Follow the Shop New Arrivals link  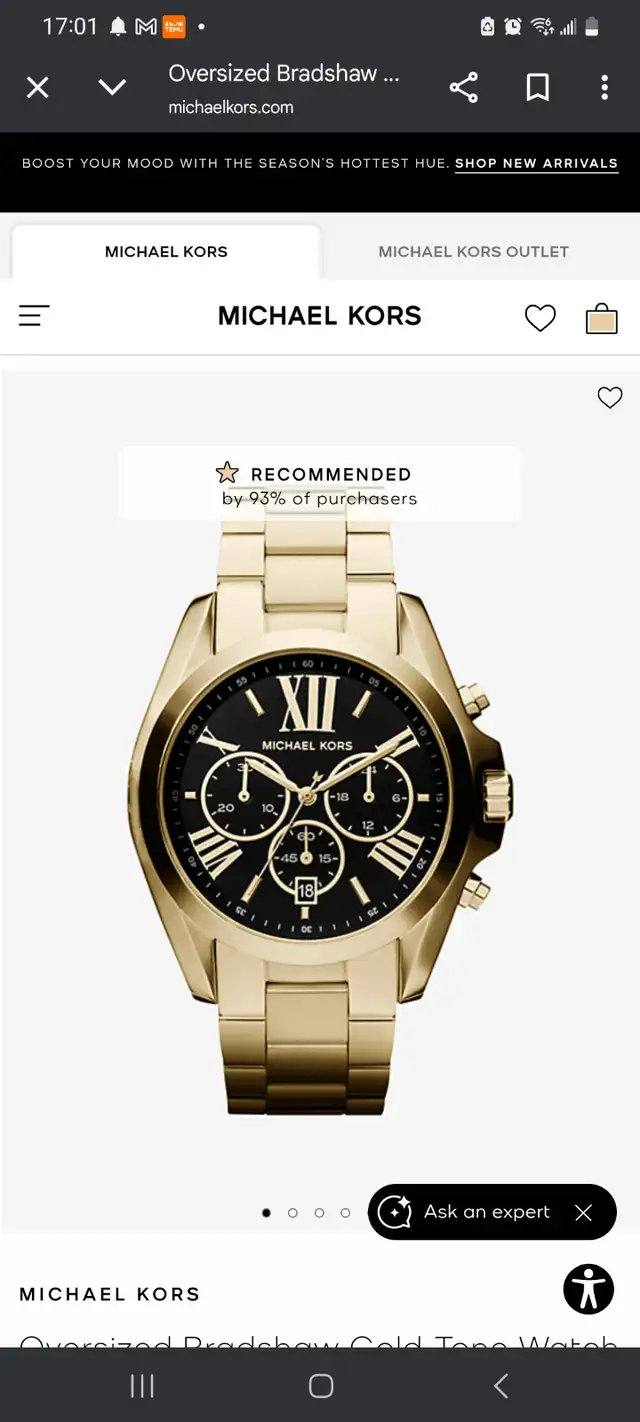pos(536,163)
